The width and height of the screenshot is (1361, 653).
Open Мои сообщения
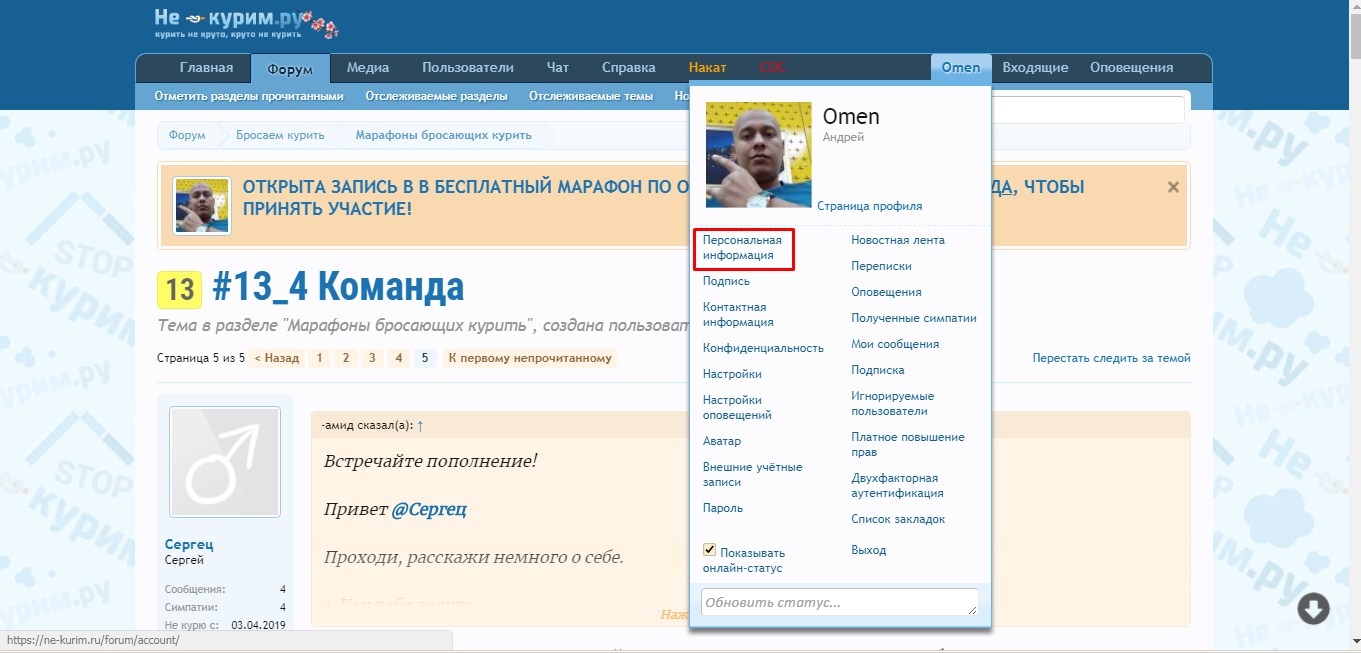click(895, 344)
